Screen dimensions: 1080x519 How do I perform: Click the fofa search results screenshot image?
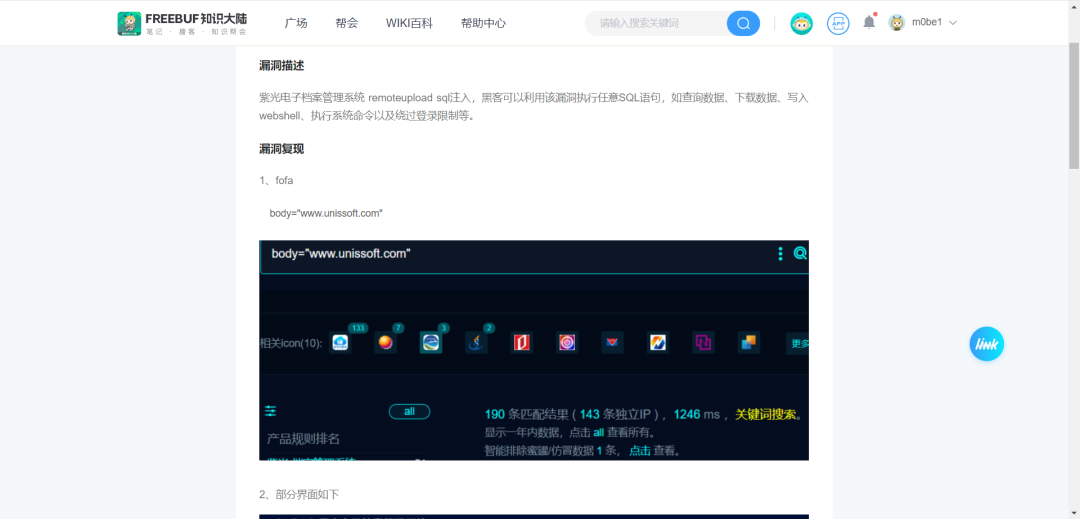(534, 350)
